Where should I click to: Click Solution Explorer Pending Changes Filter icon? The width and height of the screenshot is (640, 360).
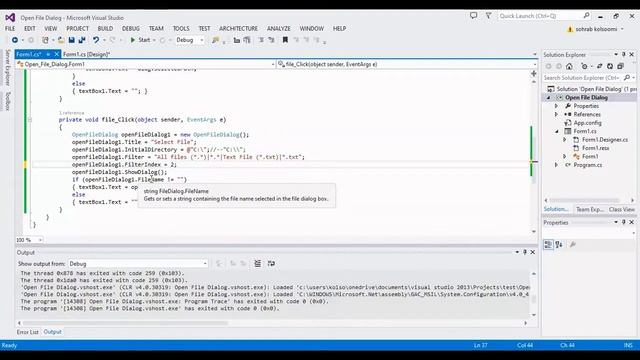[x=584, y=66]
